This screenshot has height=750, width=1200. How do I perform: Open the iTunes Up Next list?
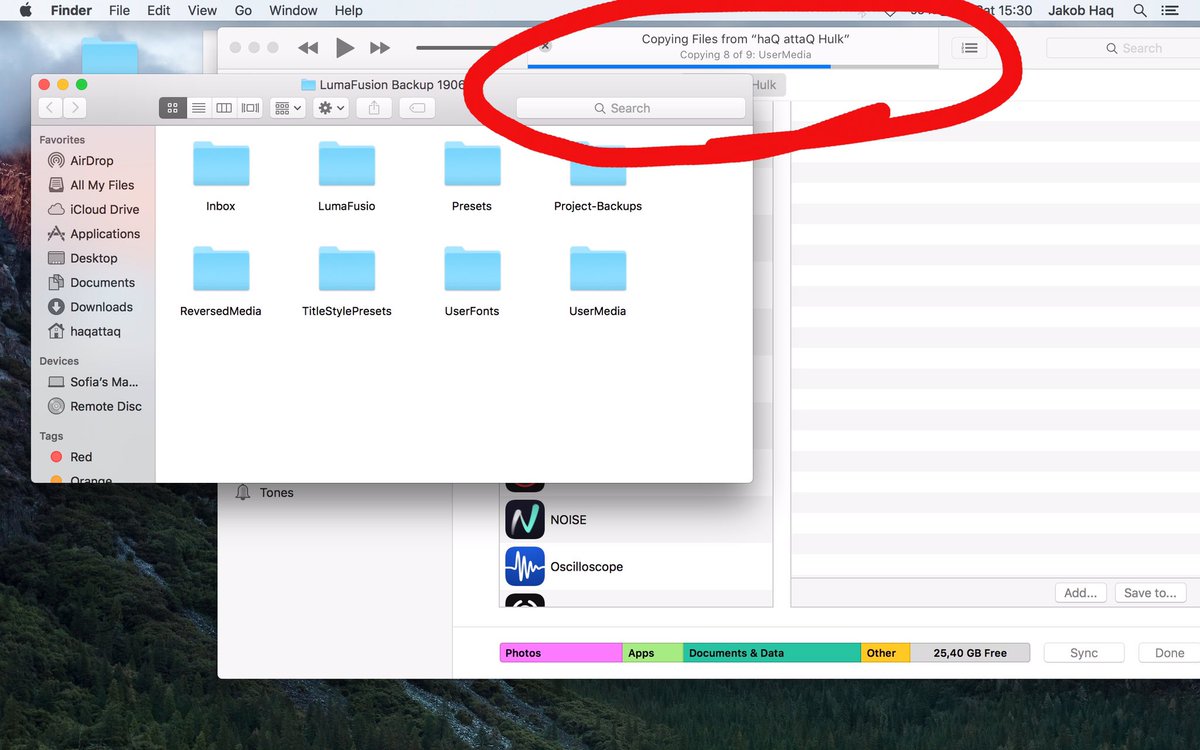pyautogui.click(x=970, y=48)
